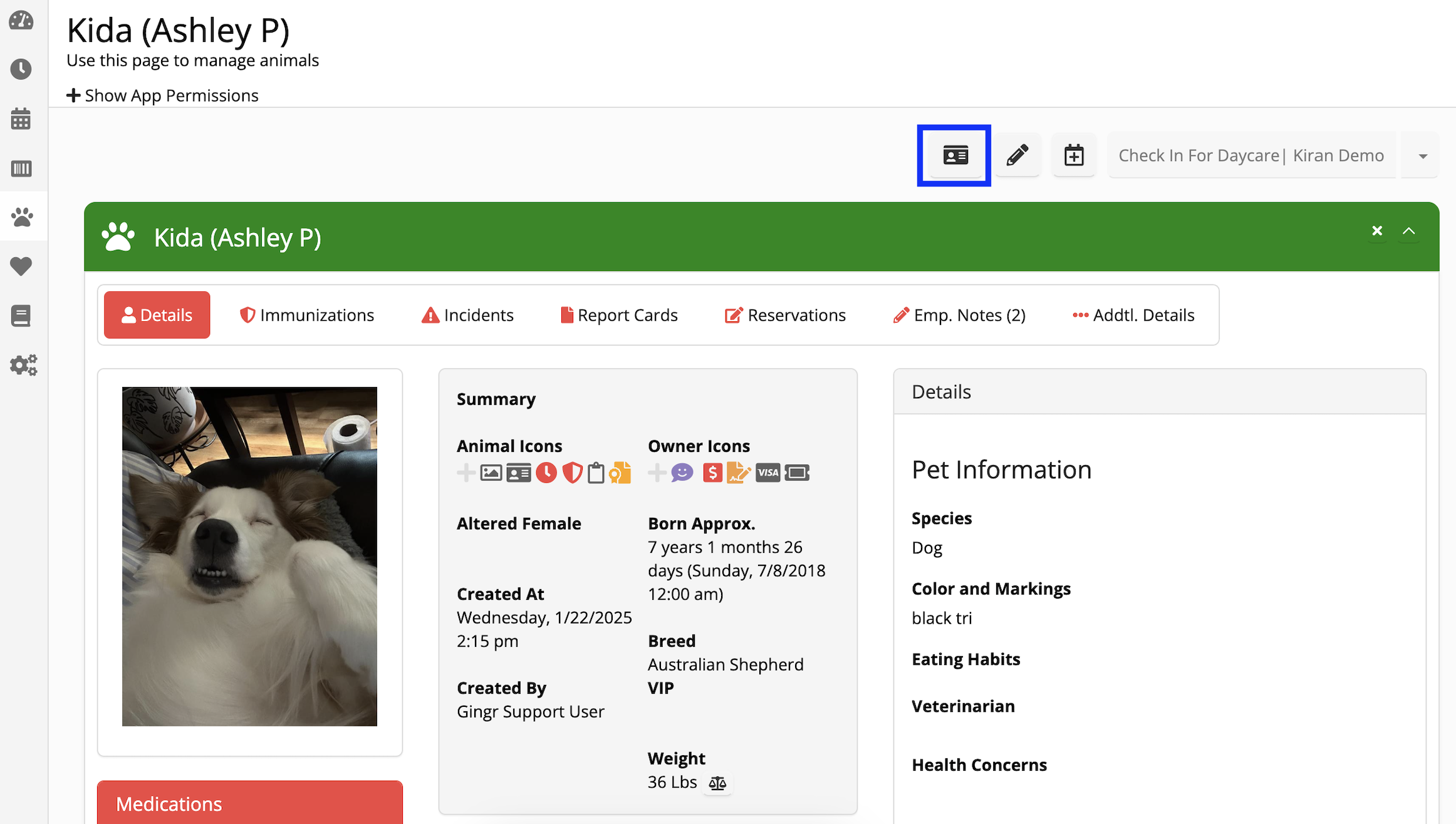The image size is (1456, 824).
Task: Expand Show App Permissions
Action: (x=162, y=95)
